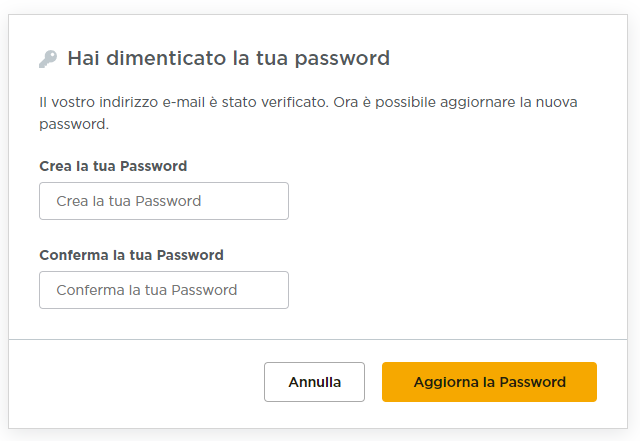This screenshot has height=441, width=640.
Task: Place cursor in the create password box
Action: click(x=164, y=201)
